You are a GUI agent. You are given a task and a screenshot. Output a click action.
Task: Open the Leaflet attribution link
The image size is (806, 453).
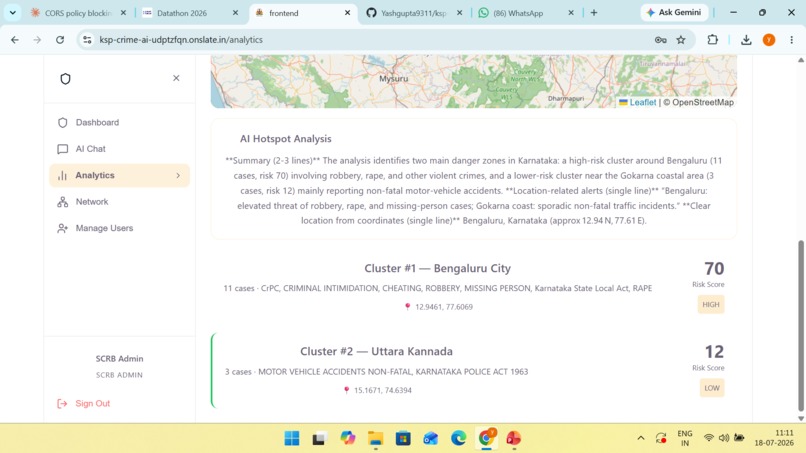637,102
